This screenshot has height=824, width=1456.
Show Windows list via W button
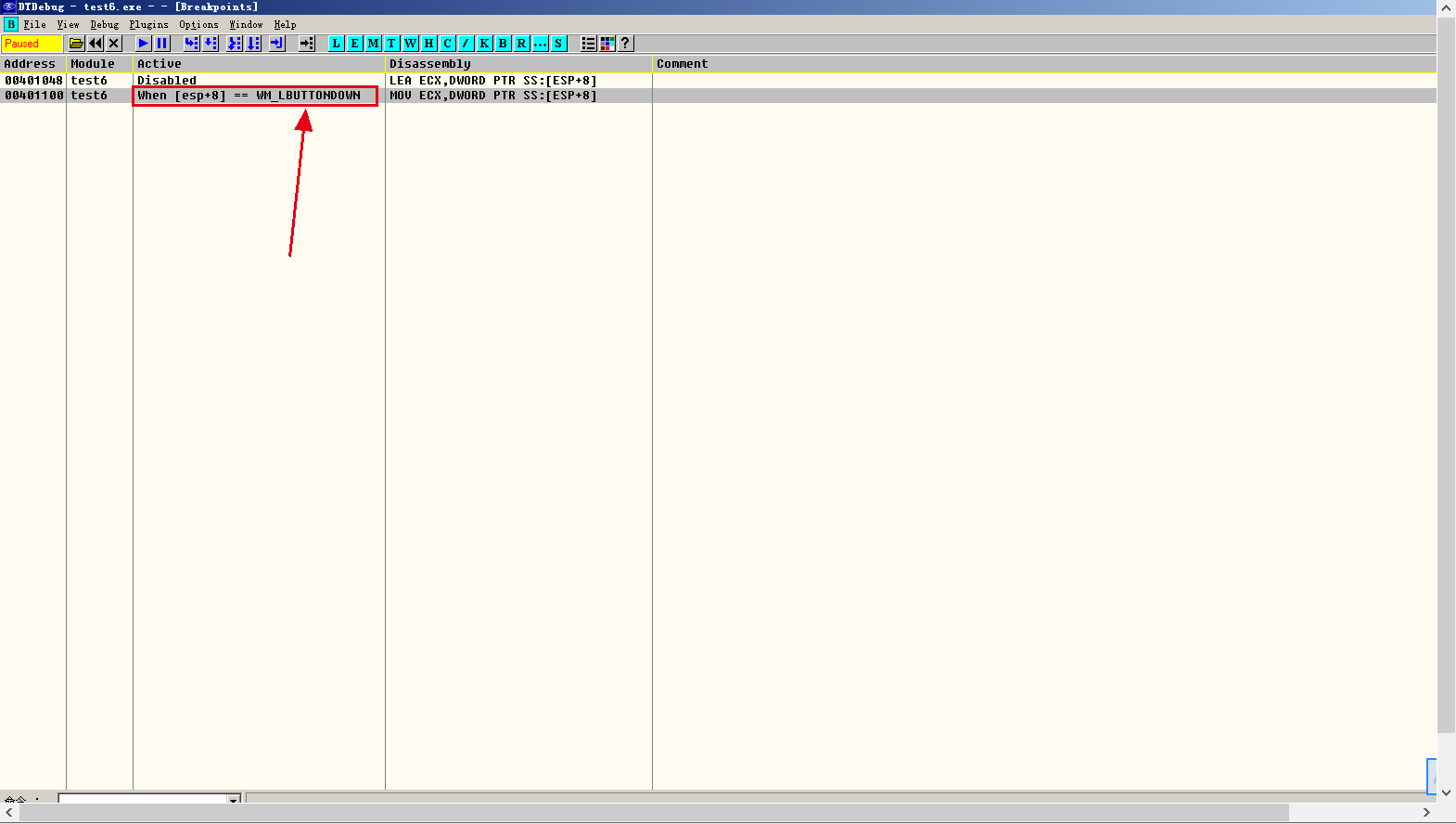click(x=411, y=44)
